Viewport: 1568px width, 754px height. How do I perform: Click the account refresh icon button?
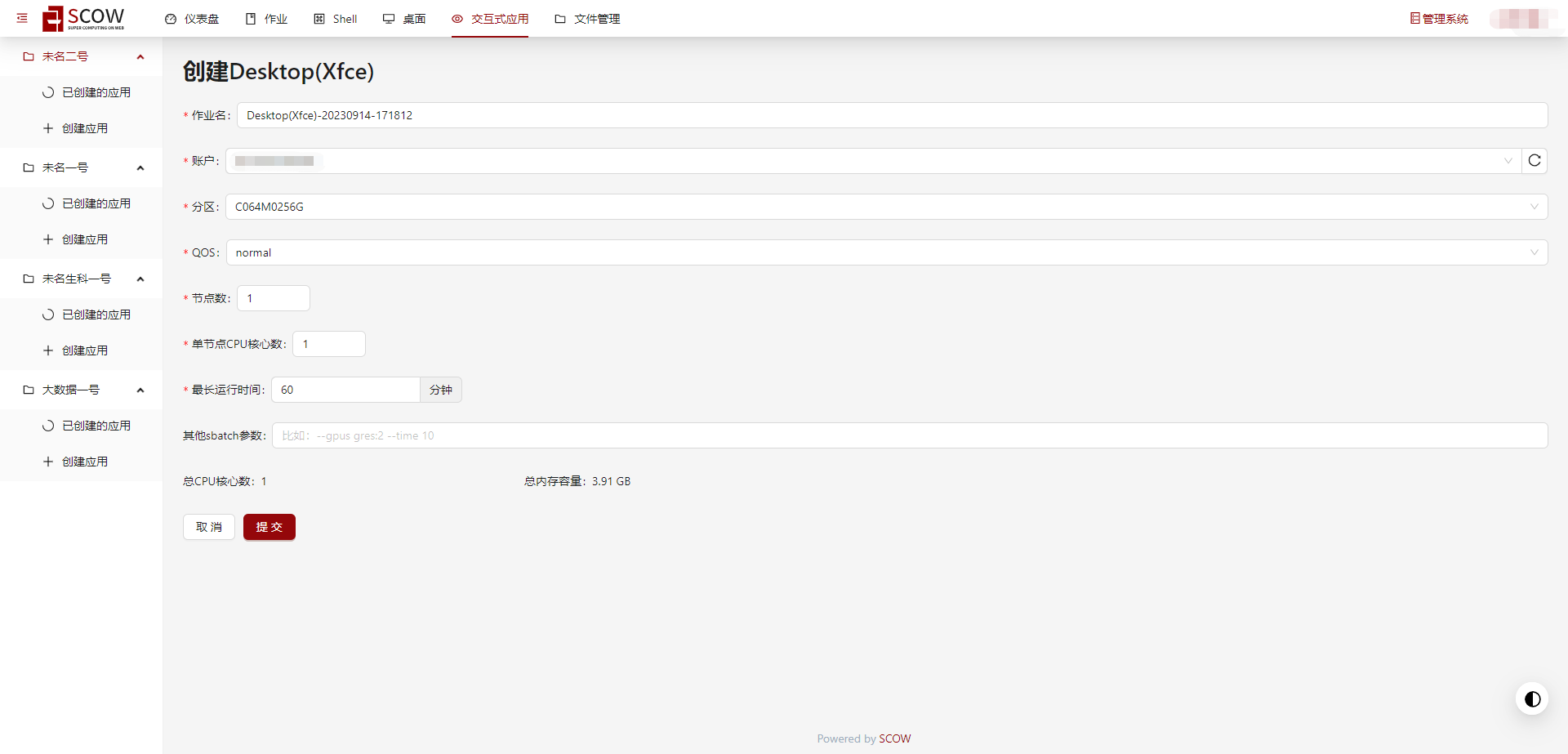click(x=1535, y=161)
